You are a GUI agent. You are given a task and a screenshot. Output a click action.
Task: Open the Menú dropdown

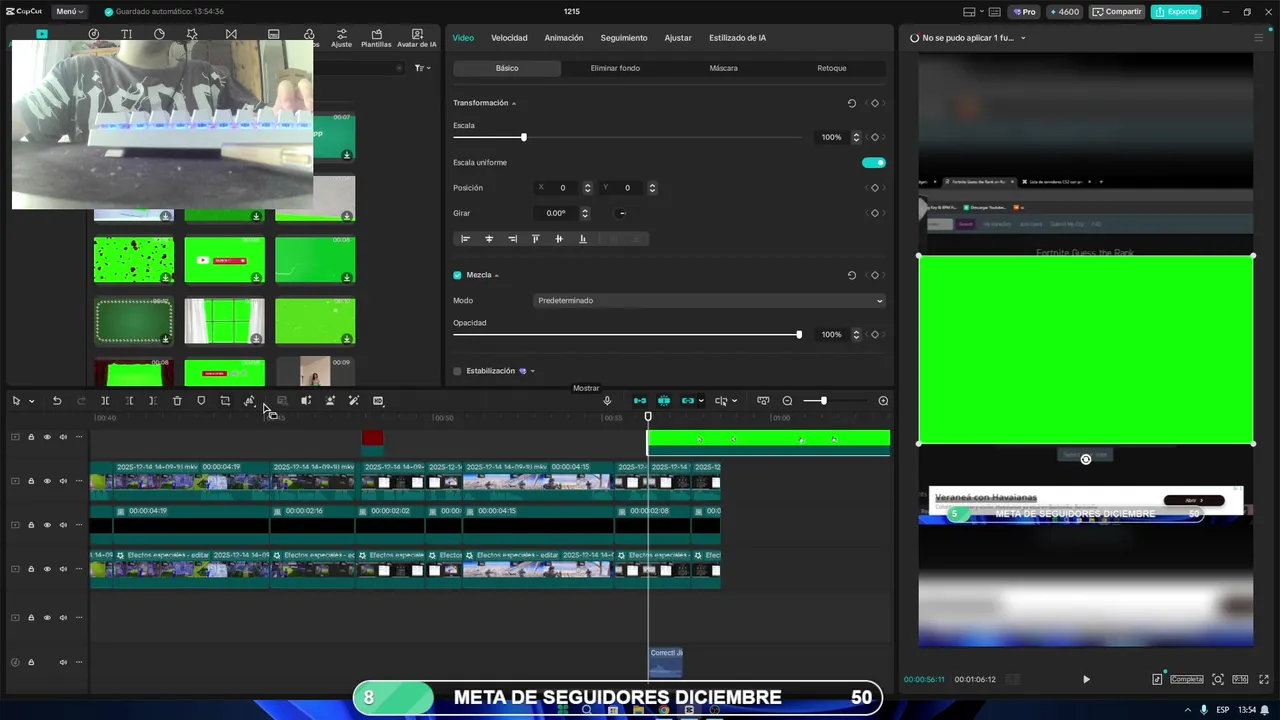tap(70, 12)
